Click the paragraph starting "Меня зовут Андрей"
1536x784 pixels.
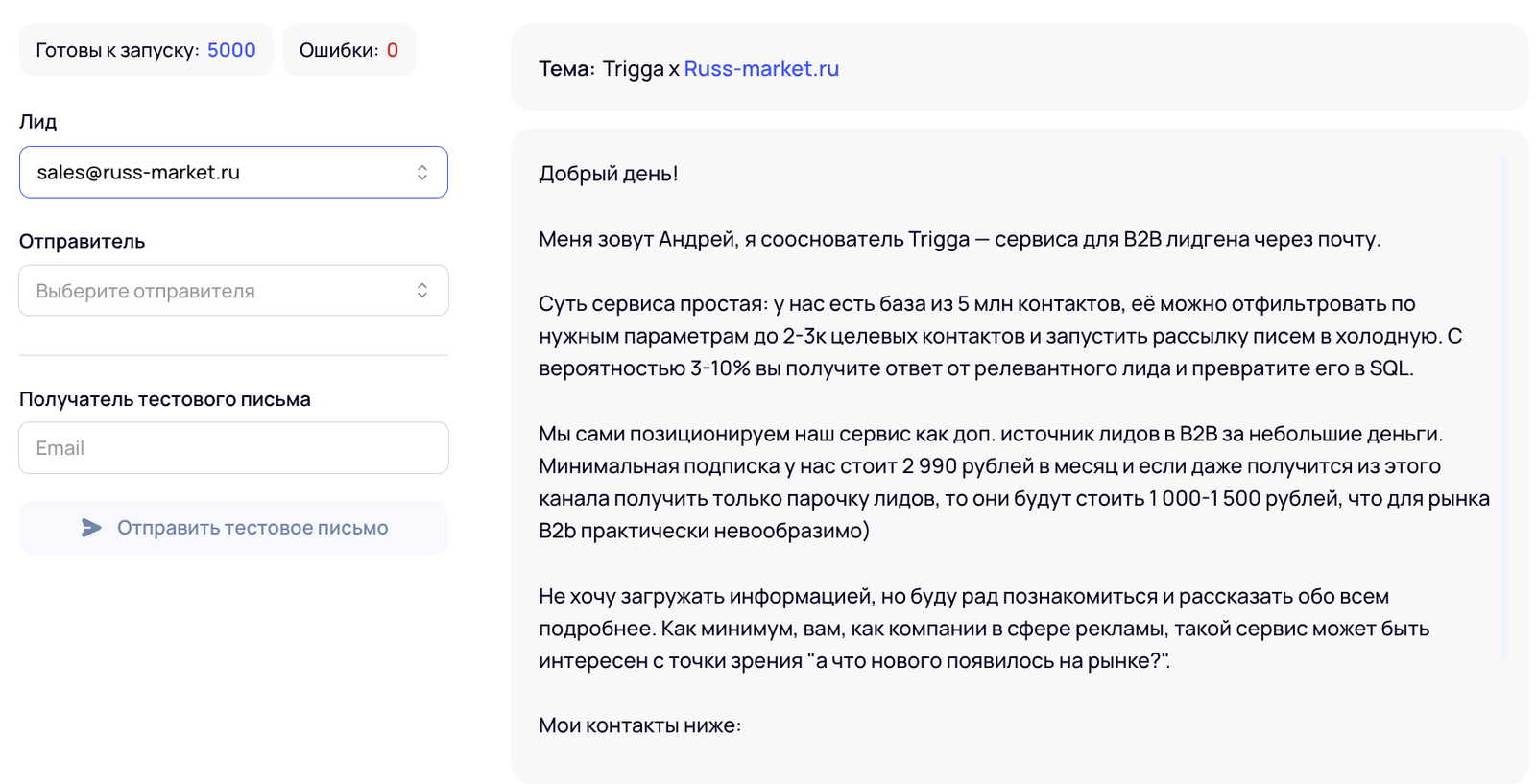coord(959,239)
